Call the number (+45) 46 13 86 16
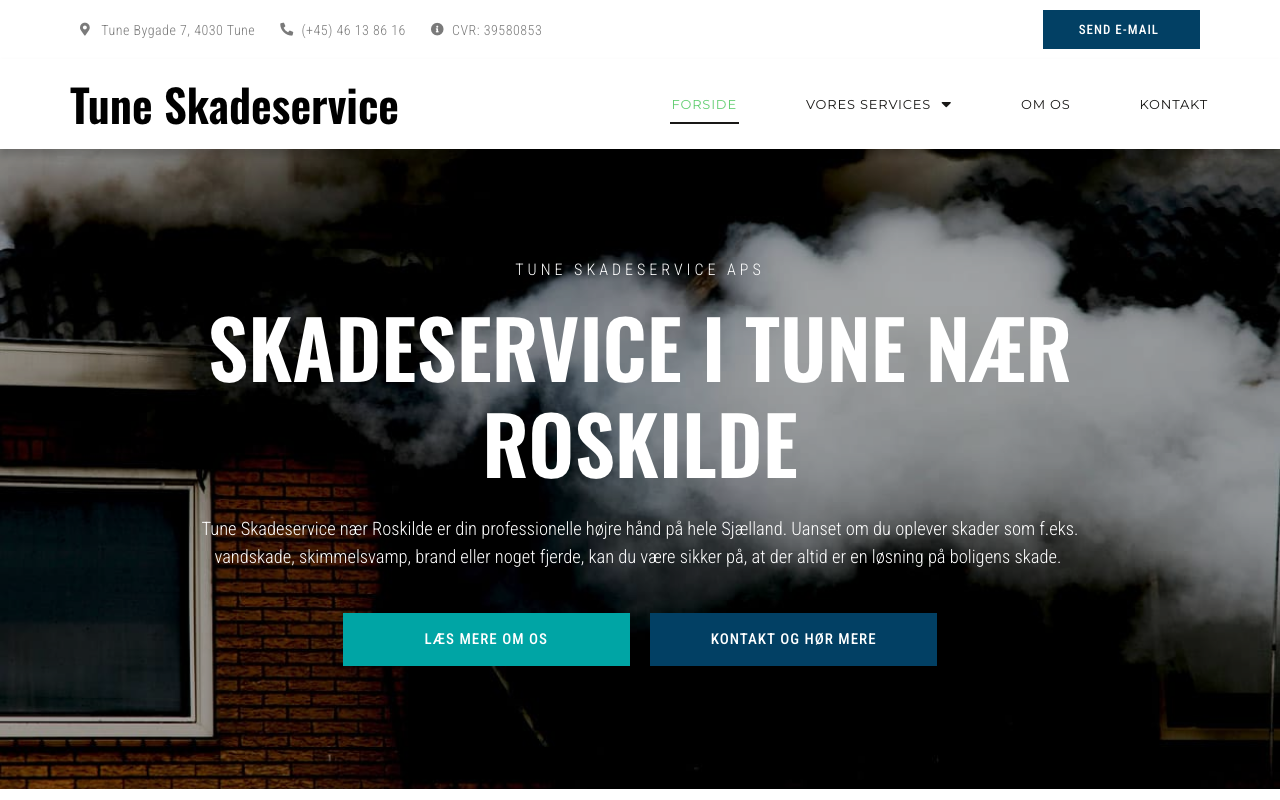Image resolution: width=1280 pixels, height=800 pixels. (353, 30)
